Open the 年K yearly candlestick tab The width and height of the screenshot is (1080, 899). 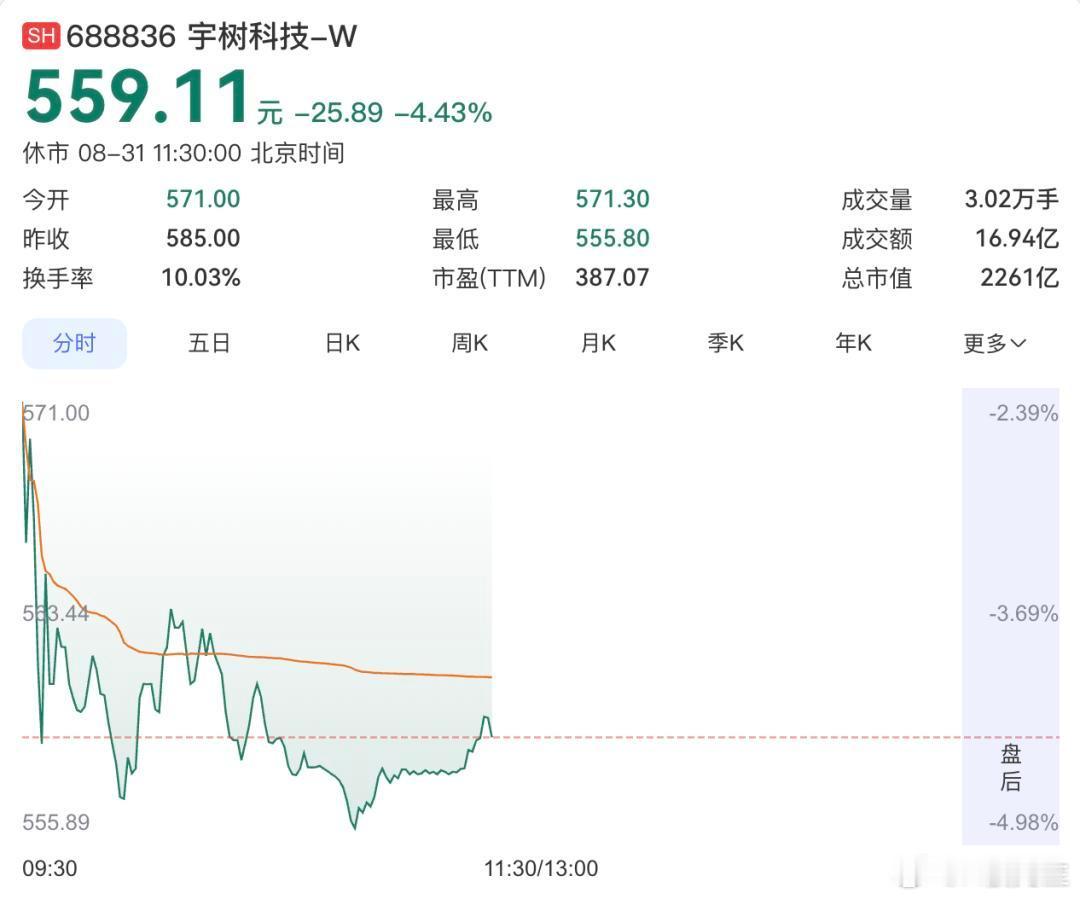point(853,343)
